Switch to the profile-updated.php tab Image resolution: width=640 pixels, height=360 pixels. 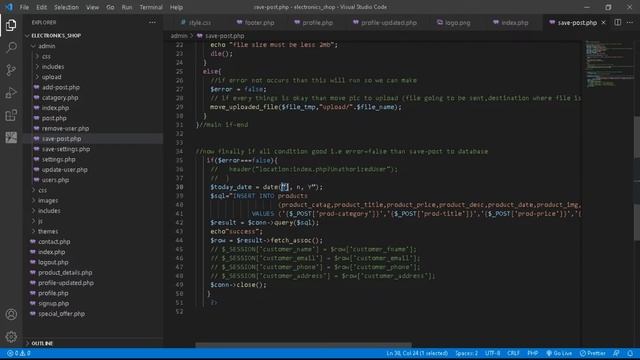[x=385, y=22]
